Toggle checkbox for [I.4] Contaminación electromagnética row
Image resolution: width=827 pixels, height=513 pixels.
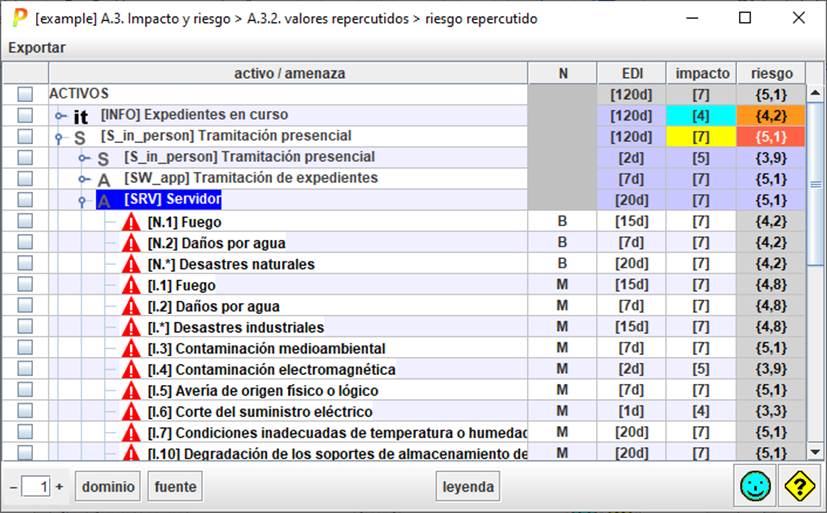point(25,369)
